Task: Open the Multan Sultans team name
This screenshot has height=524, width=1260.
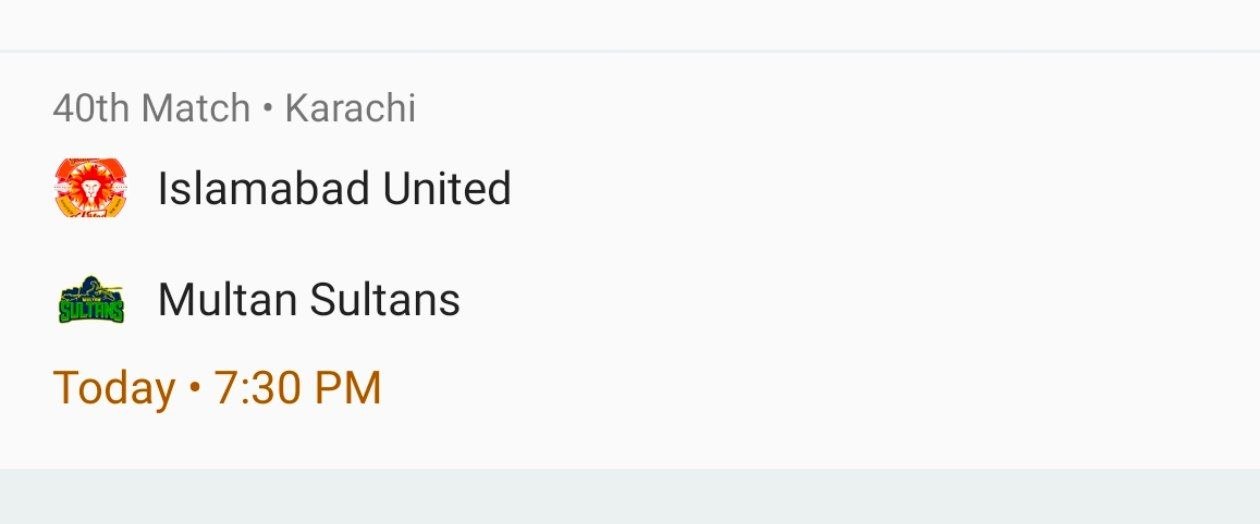Action: [308, 300]
